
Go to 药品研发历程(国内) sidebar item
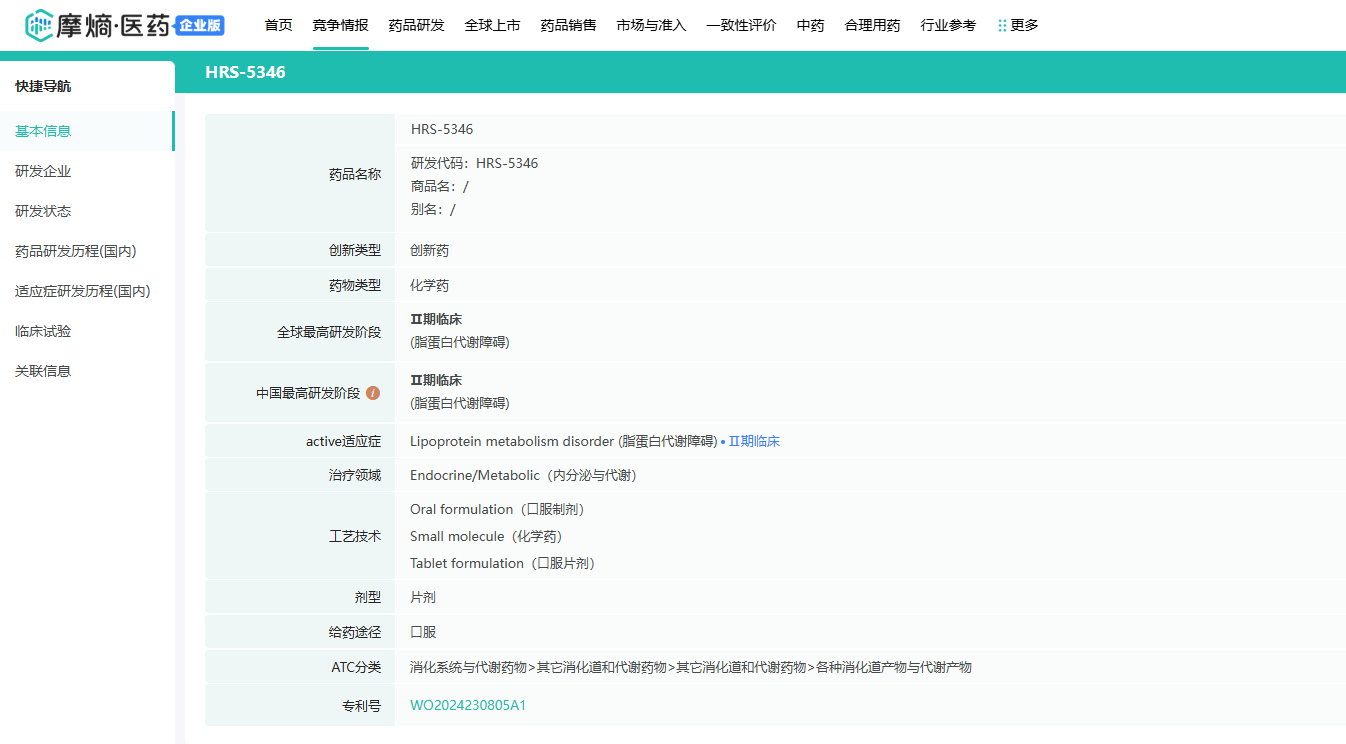tap(75, 251)
